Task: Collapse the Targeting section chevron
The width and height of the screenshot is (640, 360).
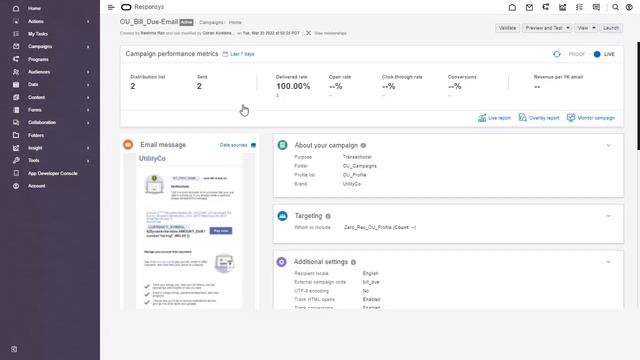Action: pos(608,216)
